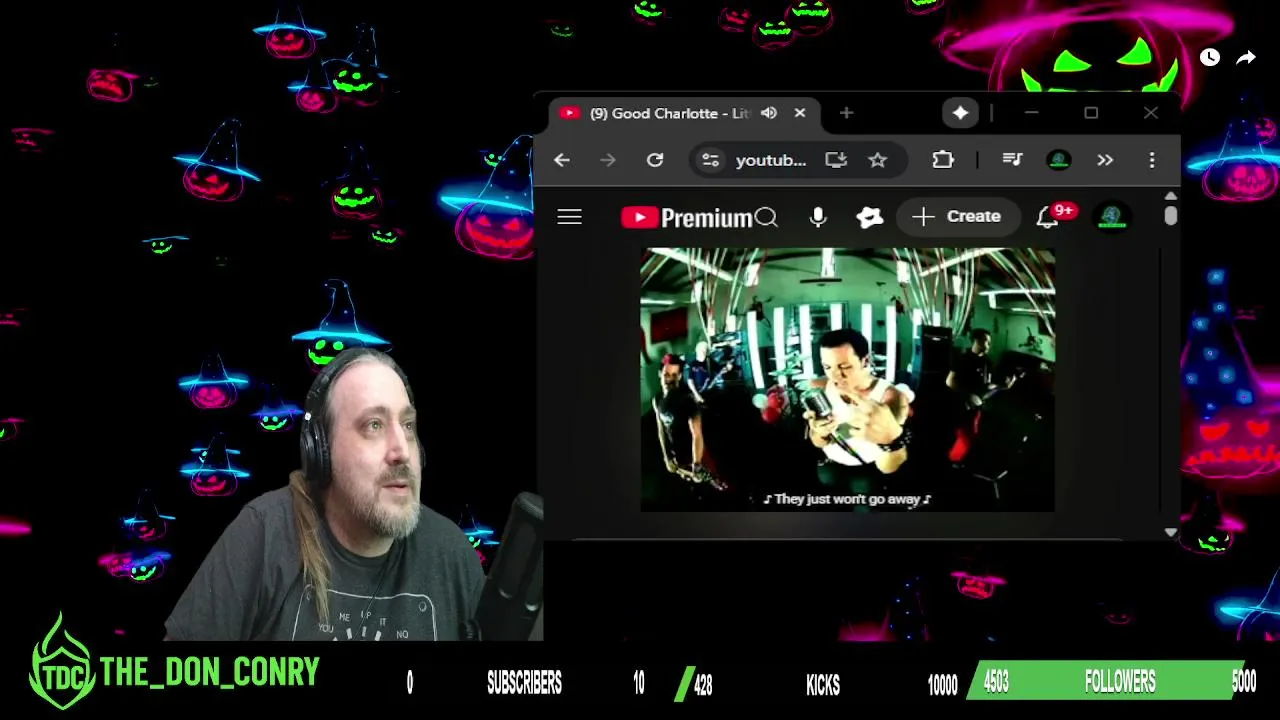Viewport: 1280px width, 720px height.
Task: Open YouTube notifications bell
Action: tap(1047, 217)
